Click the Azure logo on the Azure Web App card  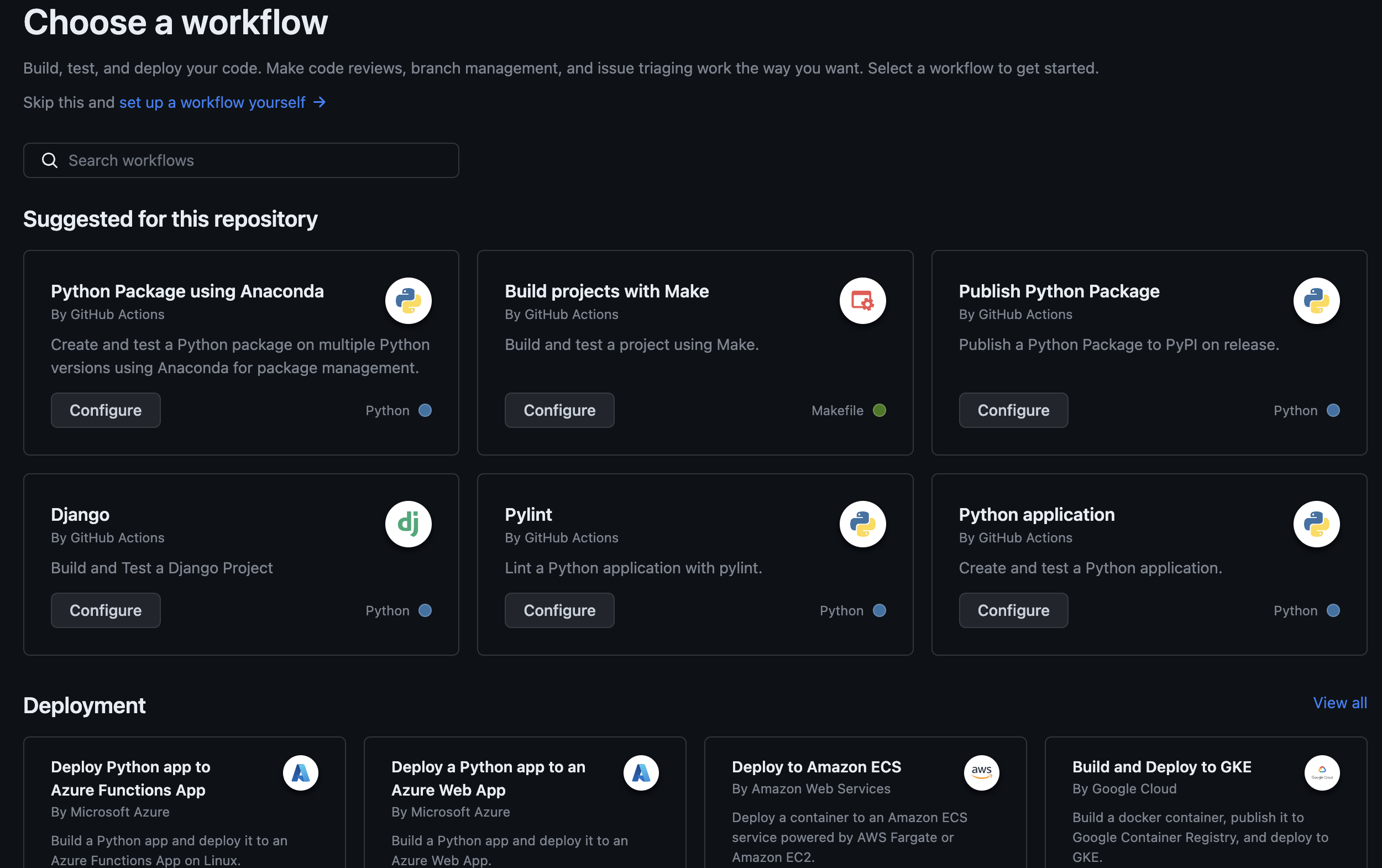[x=641, y=772]
